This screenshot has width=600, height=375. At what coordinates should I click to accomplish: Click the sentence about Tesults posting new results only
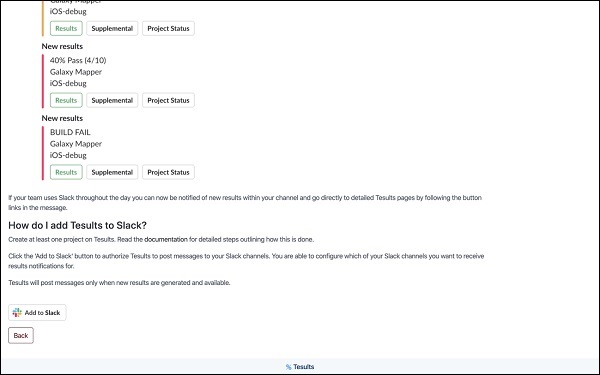click(119, 283)
